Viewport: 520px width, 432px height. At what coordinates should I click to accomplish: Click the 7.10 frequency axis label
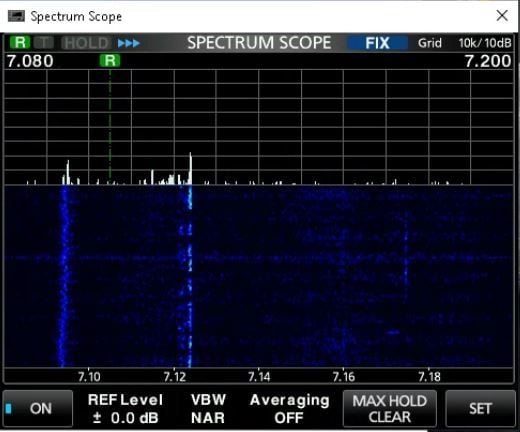pos(89,377)
